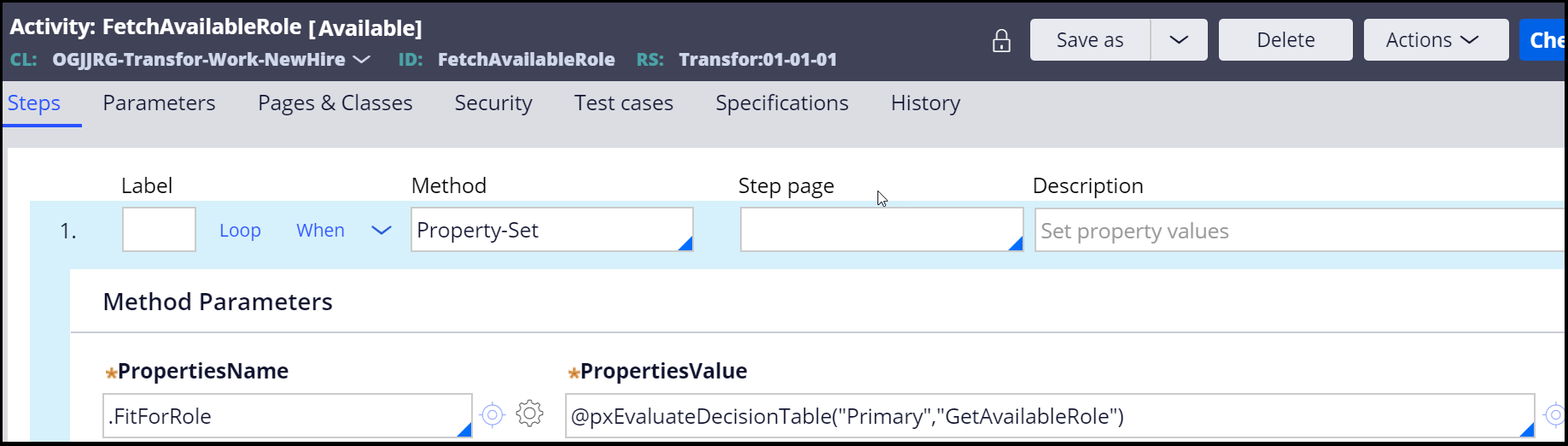Click the lock icon near Save as
Screen dimensions: 1568x446
point(1001,41)
